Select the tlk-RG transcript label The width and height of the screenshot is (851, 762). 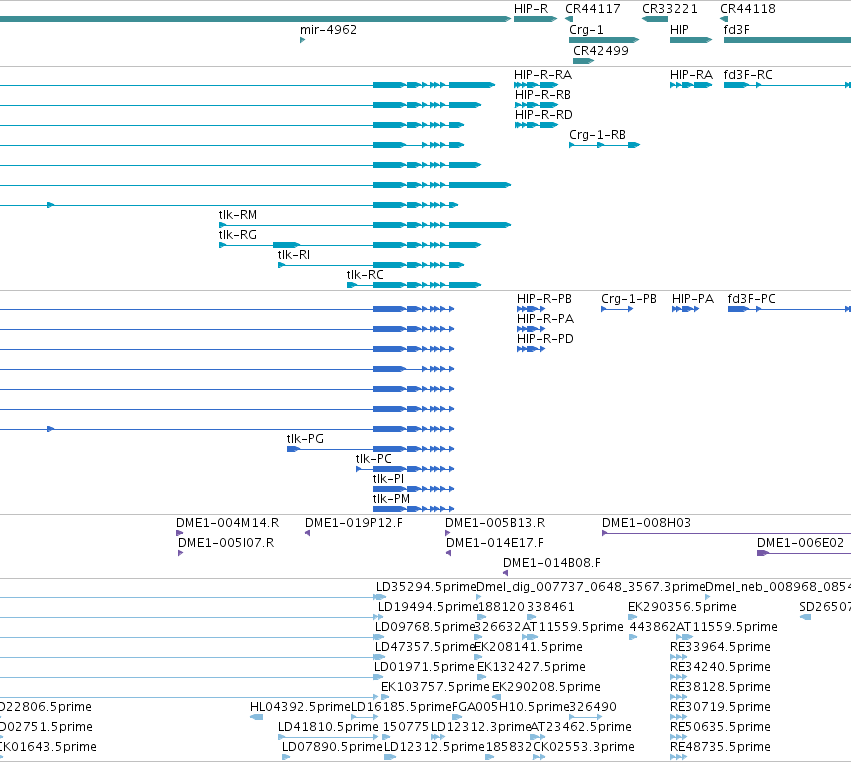pos(238,235)
